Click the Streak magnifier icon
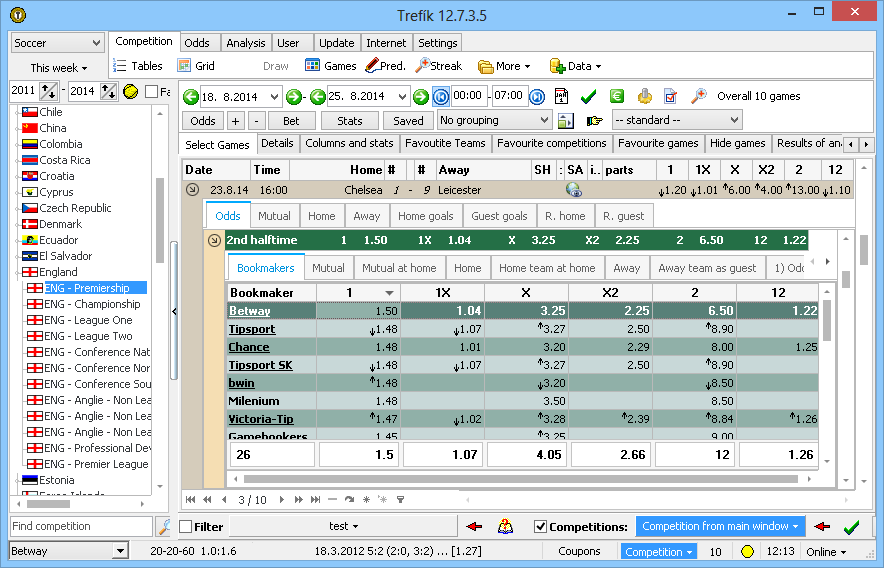 tap(423, 66)
